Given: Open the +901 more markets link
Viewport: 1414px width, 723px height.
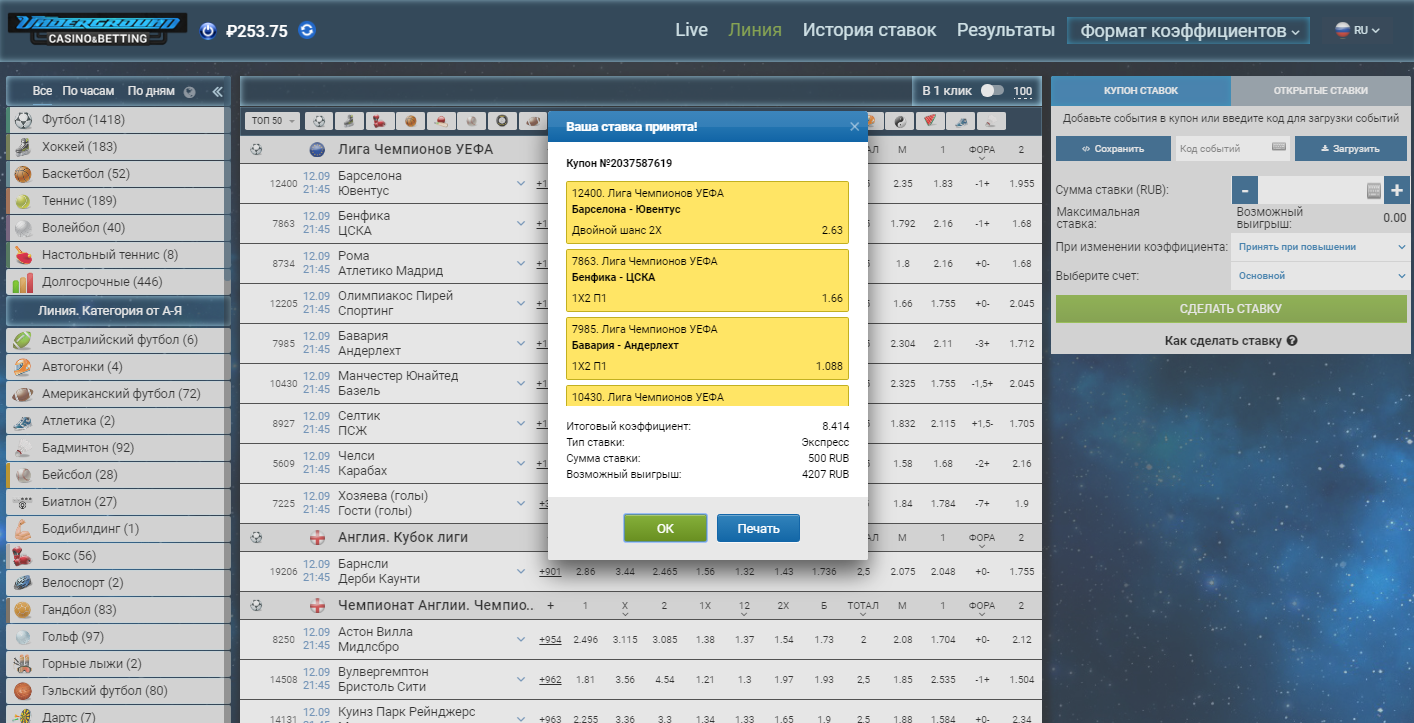Looking at the screenshot, I should coord(550,571).
